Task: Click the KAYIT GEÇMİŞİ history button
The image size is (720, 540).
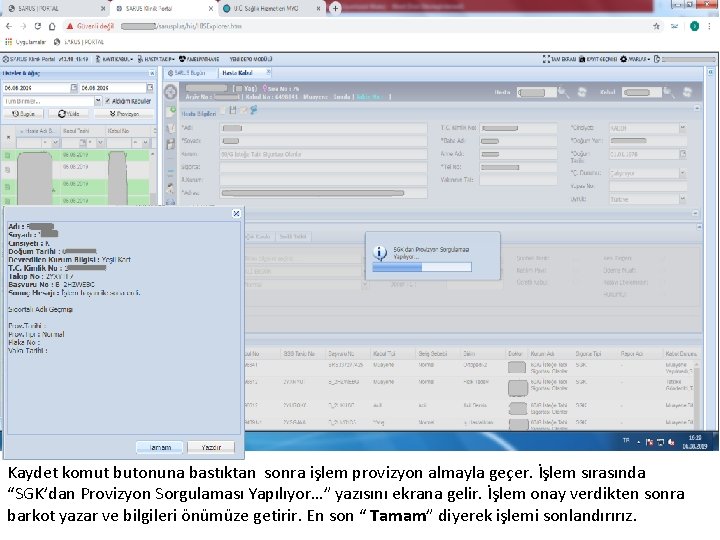Action: [597, 59]
